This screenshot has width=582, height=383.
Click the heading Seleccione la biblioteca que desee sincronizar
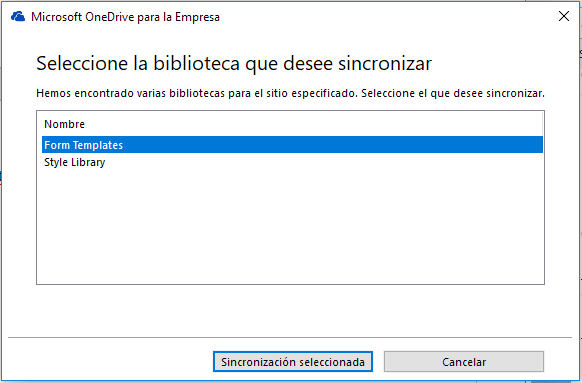tap(234, 63)
